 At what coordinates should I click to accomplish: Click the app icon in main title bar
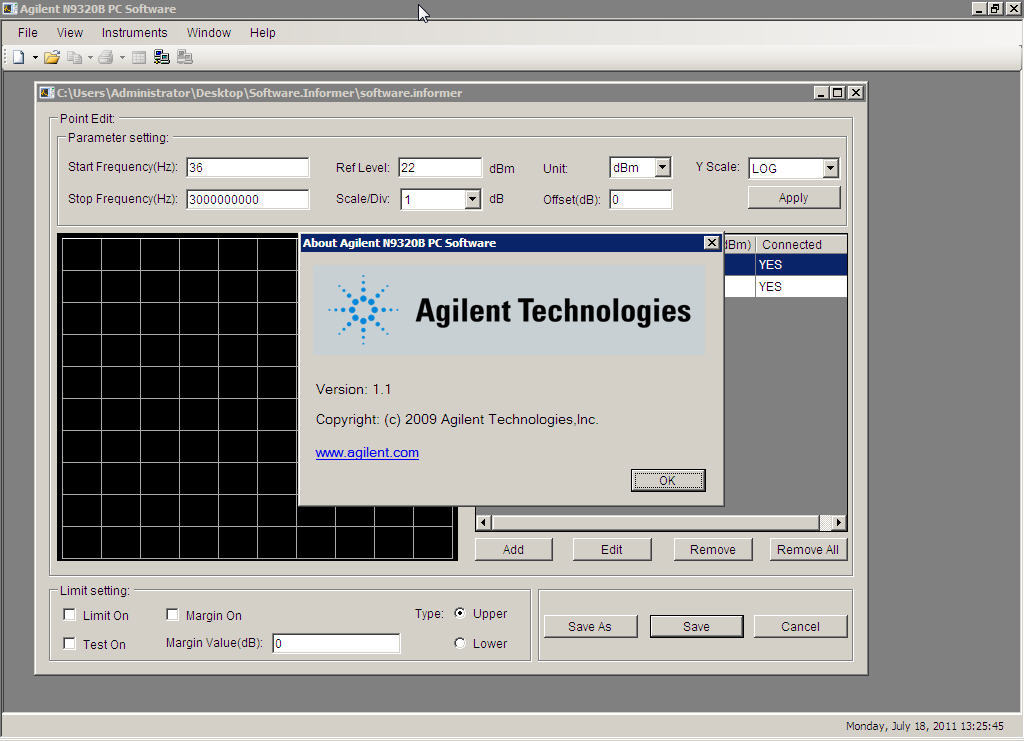10,8
